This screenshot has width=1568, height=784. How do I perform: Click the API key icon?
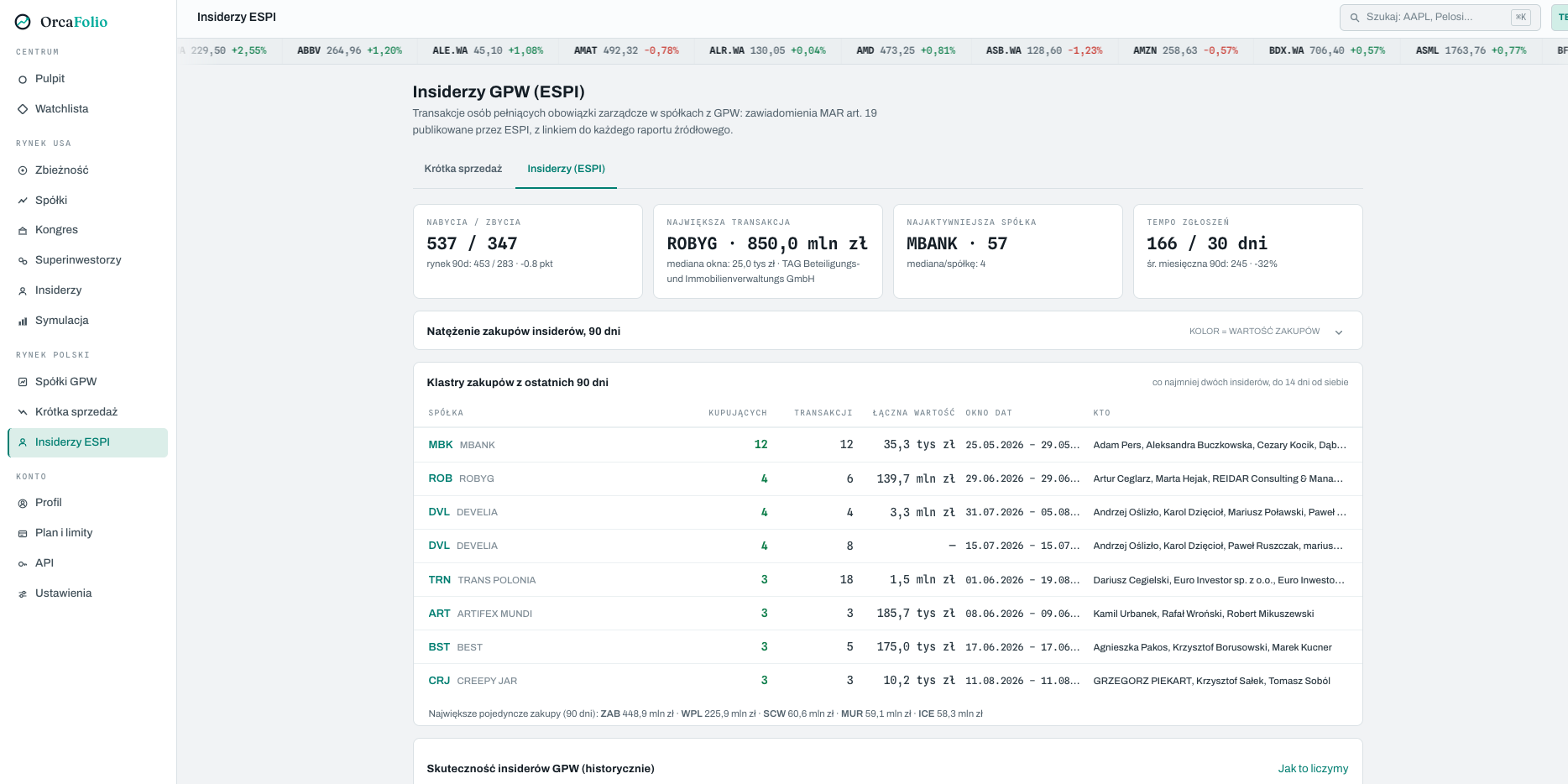pos(23,563)
